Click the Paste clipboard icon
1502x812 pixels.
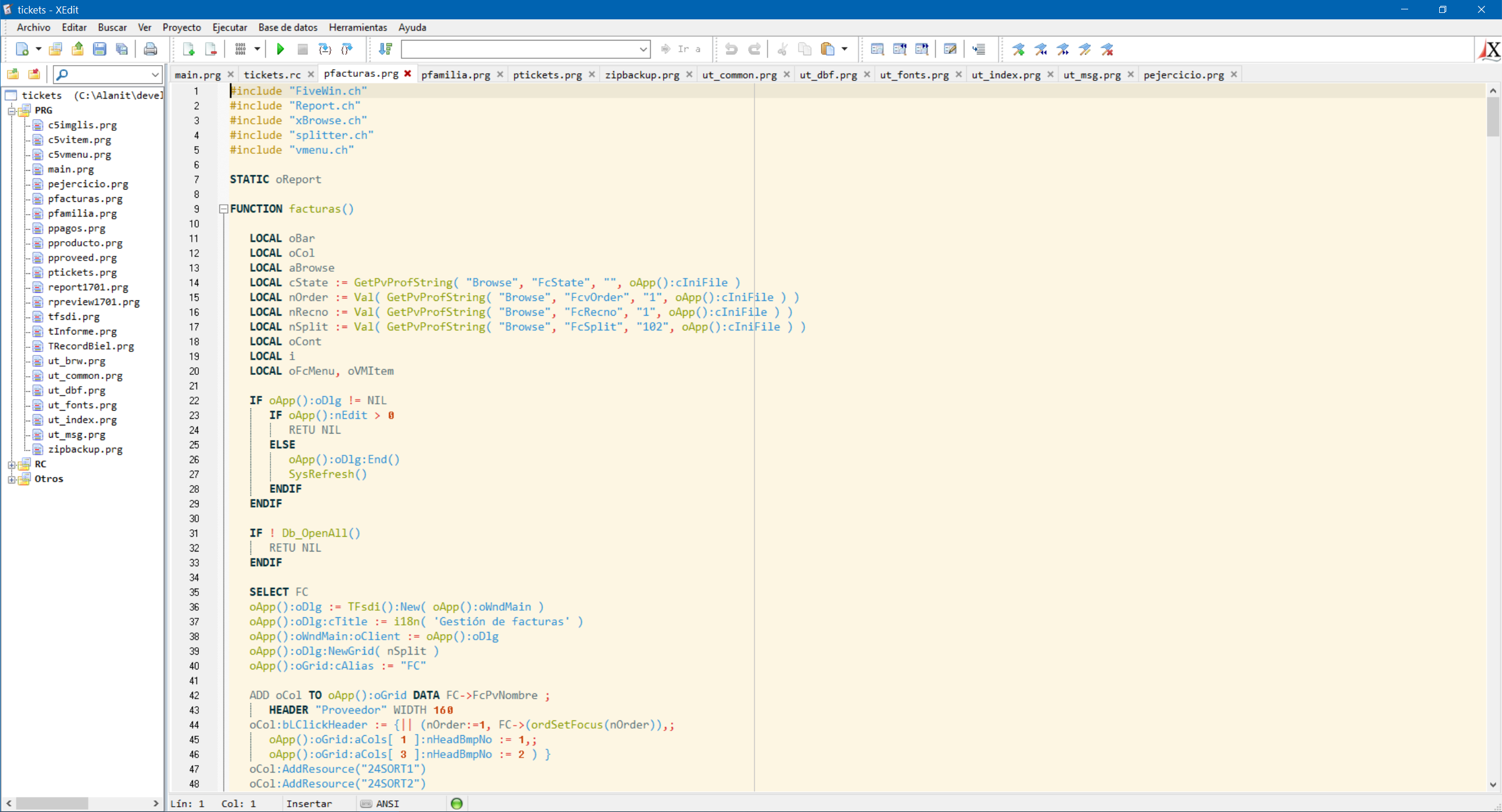(827, 49)
